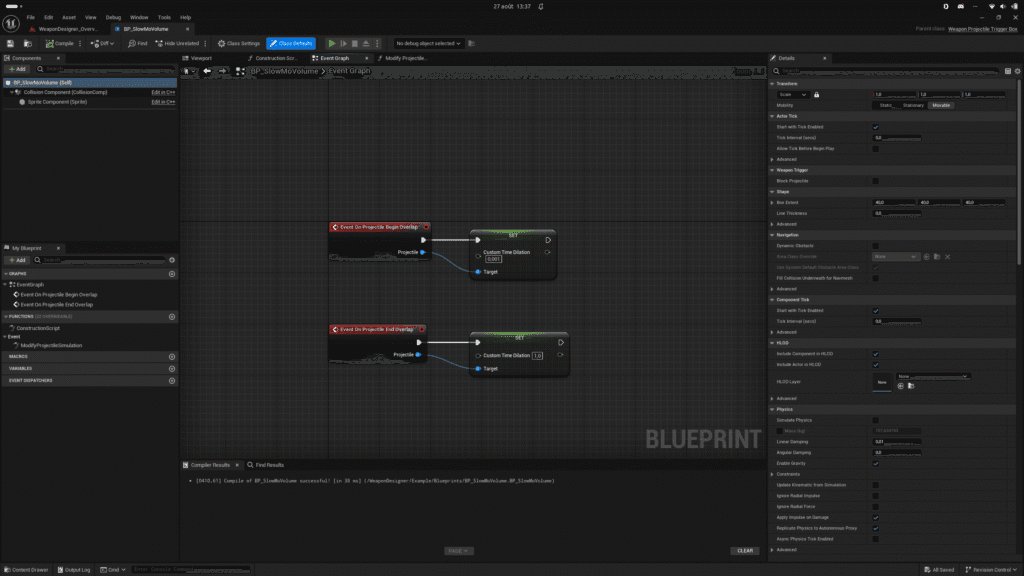Click the Class Defaults button

coord(291,44)
